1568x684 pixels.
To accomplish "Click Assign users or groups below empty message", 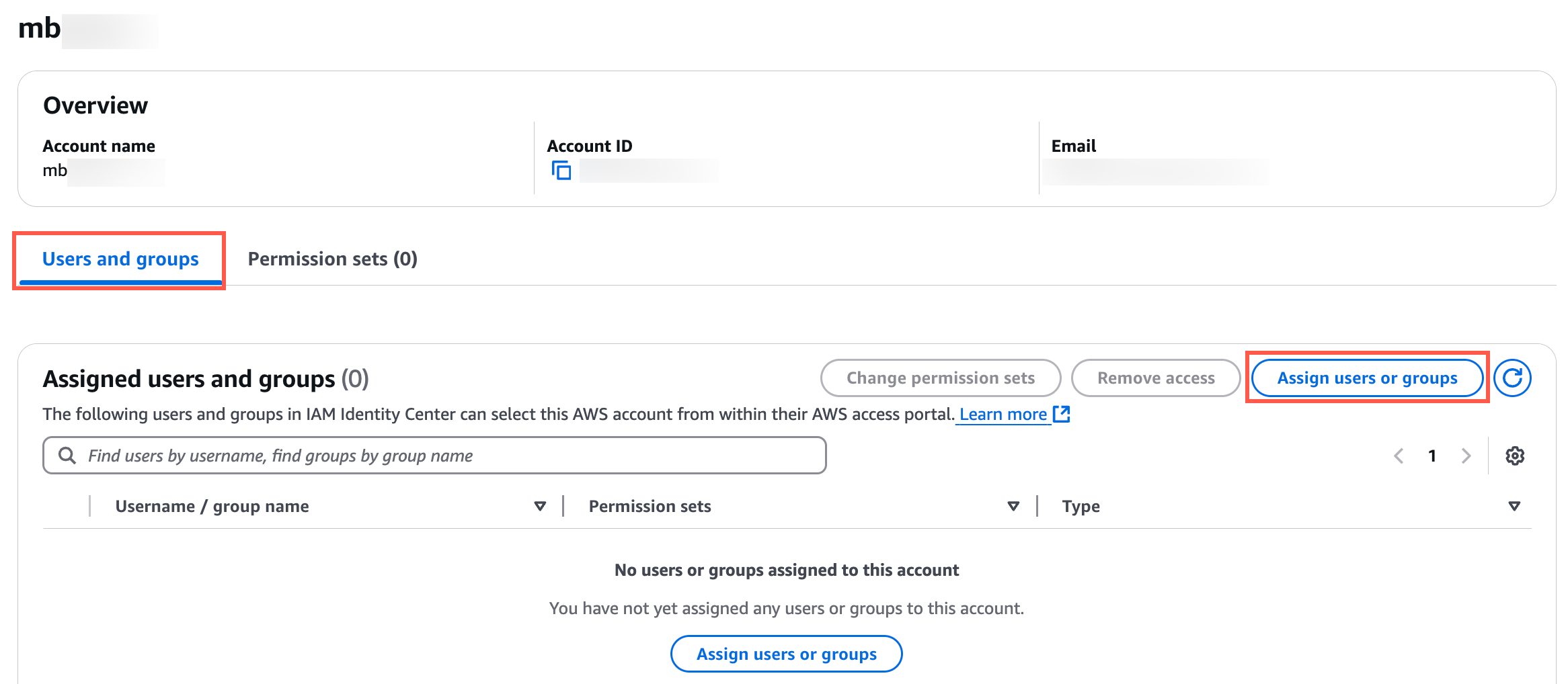I will click(787, 654).
